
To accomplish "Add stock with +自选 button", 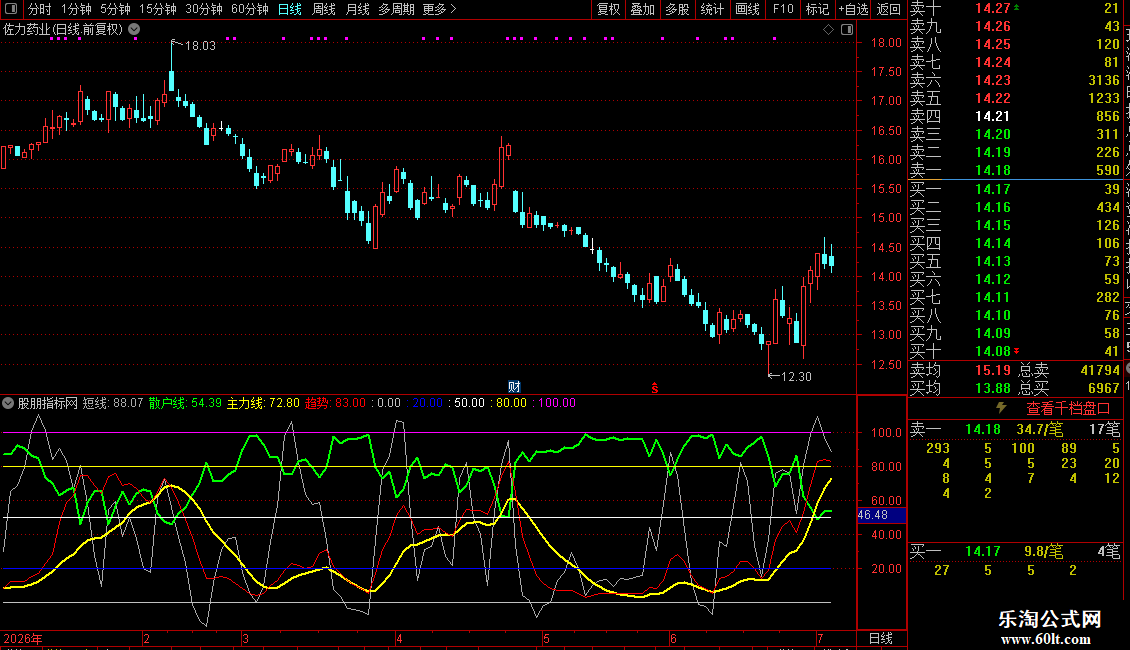I will pyautogui.click(x=853, y=9).
